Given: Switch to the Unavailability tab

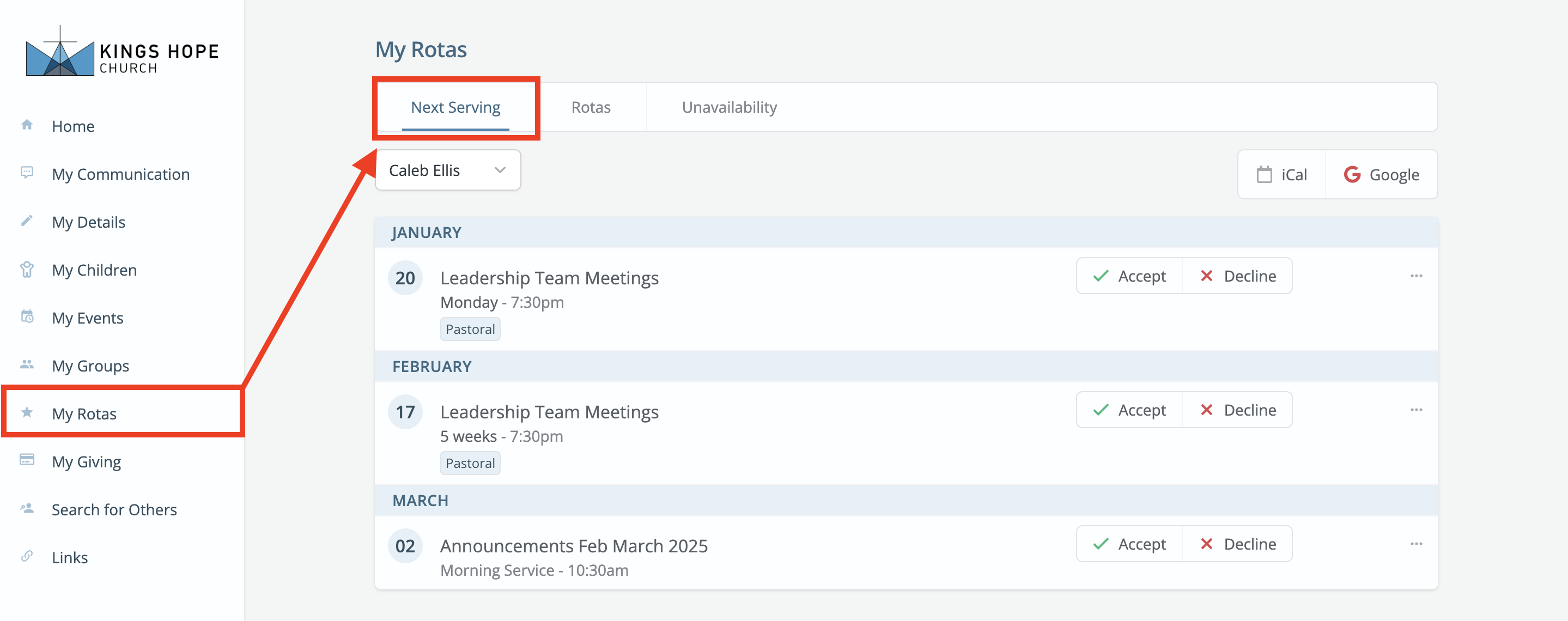Looking at the screenshot, I should pyautogui.click(x=729, y=108).
